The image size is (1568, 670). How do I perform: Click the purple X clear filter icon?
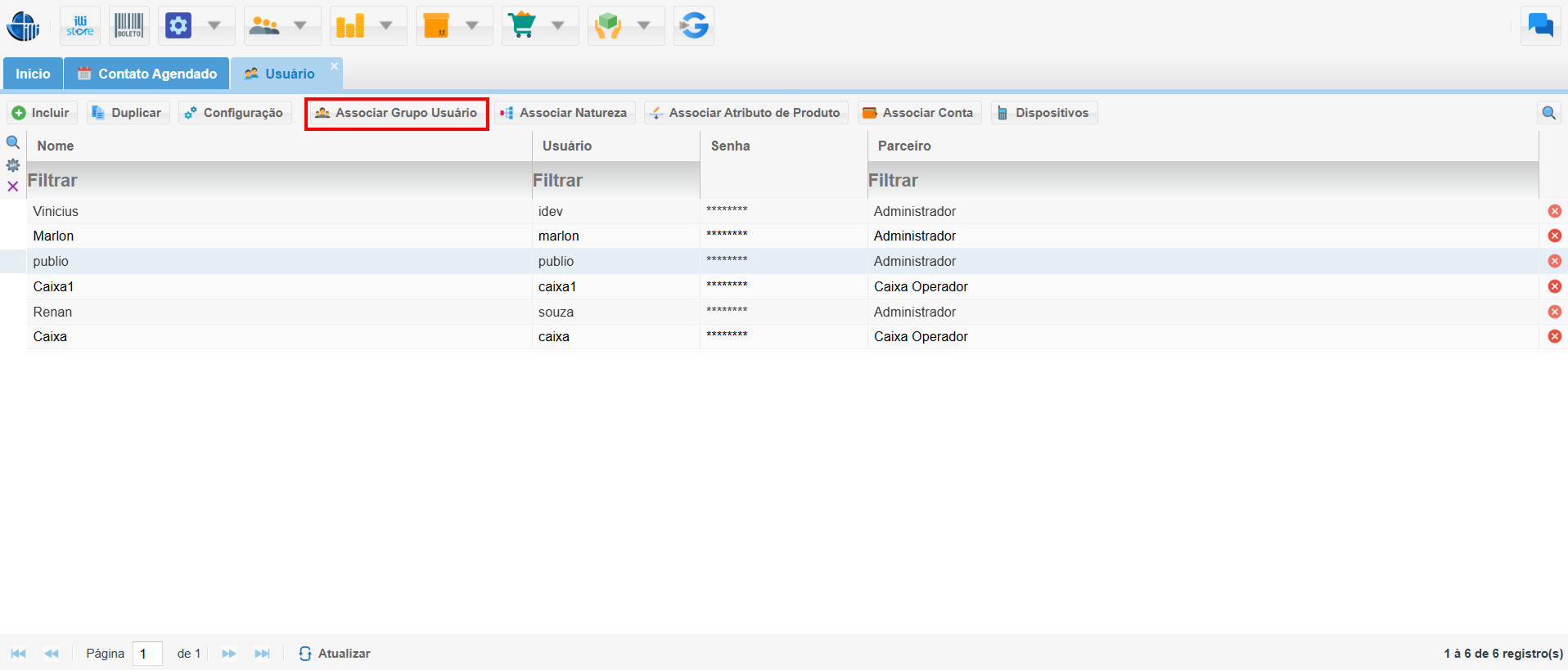(13, 187)
